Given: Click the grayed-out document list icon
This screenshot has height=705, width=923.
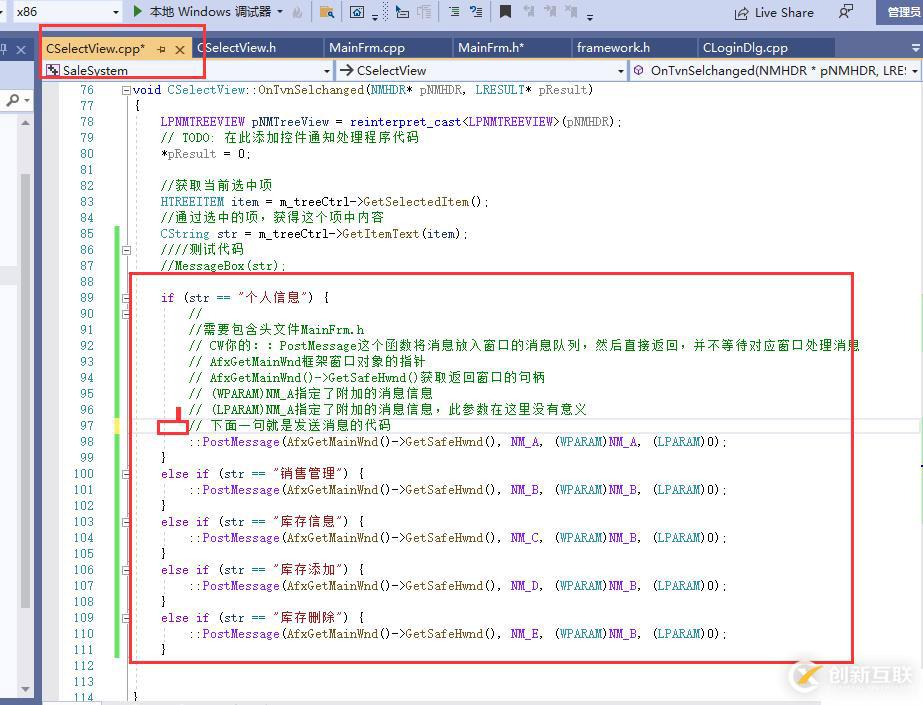Looking at the screenshot, I should pos(424,12).
